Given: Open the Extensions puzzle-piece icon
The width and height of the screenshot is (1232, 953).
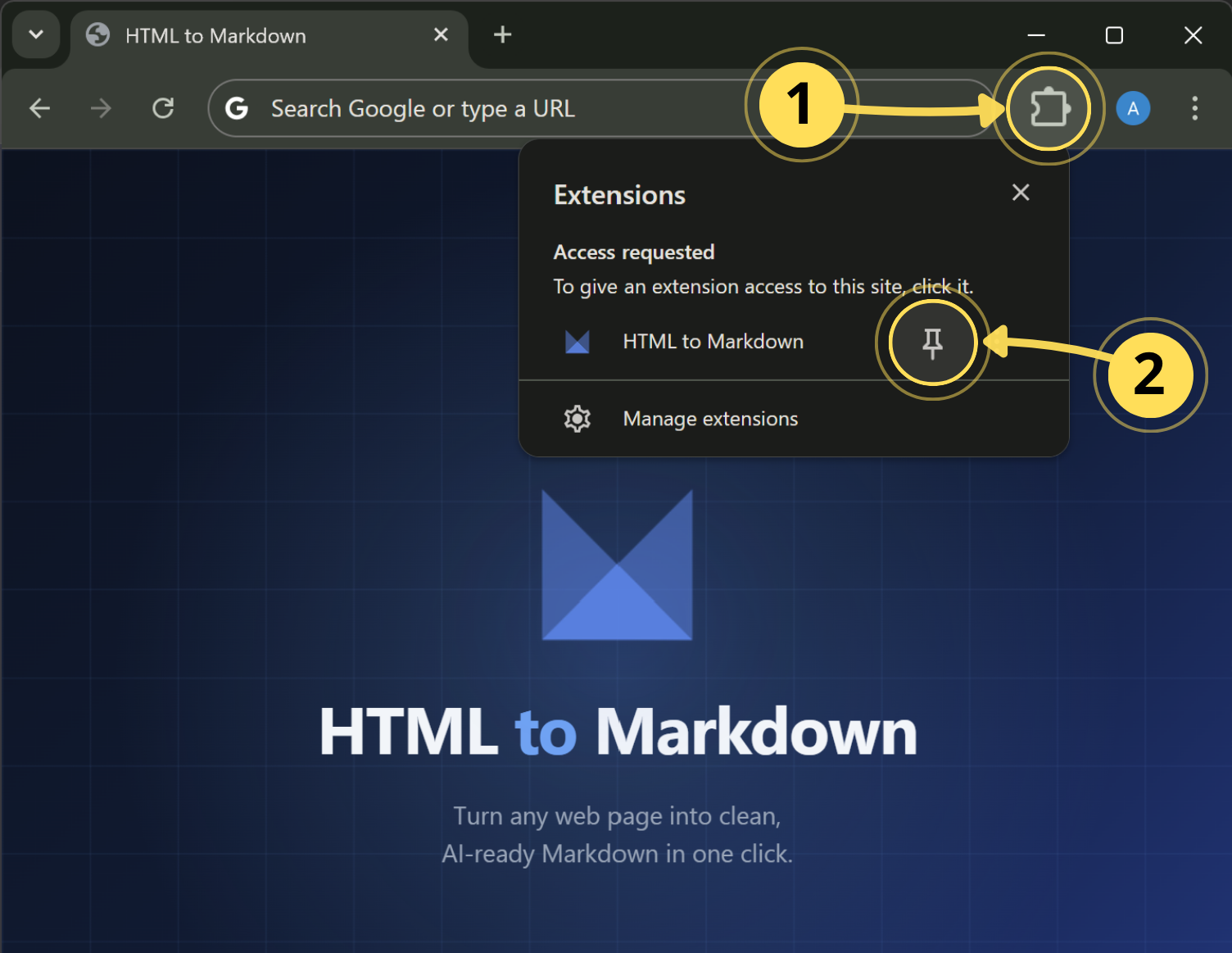Looking at the screenshot, I should coord(1049,107).
